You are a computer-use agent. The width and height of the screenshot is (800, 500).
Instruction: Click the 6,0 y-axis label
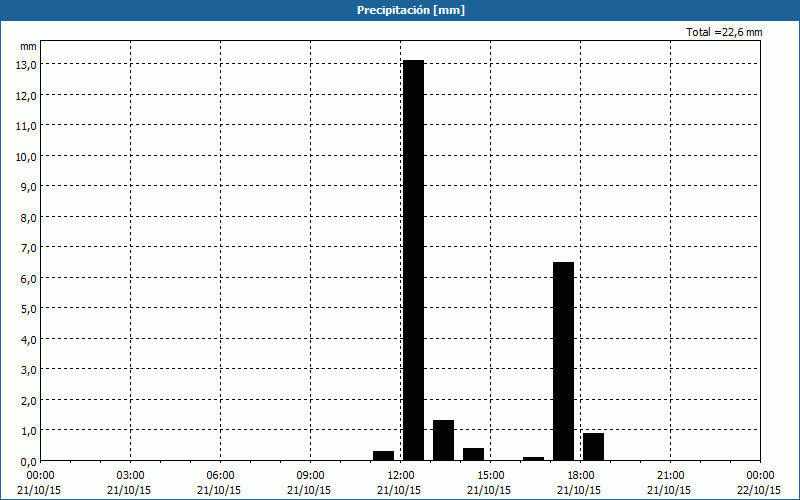tap(29, 278)
